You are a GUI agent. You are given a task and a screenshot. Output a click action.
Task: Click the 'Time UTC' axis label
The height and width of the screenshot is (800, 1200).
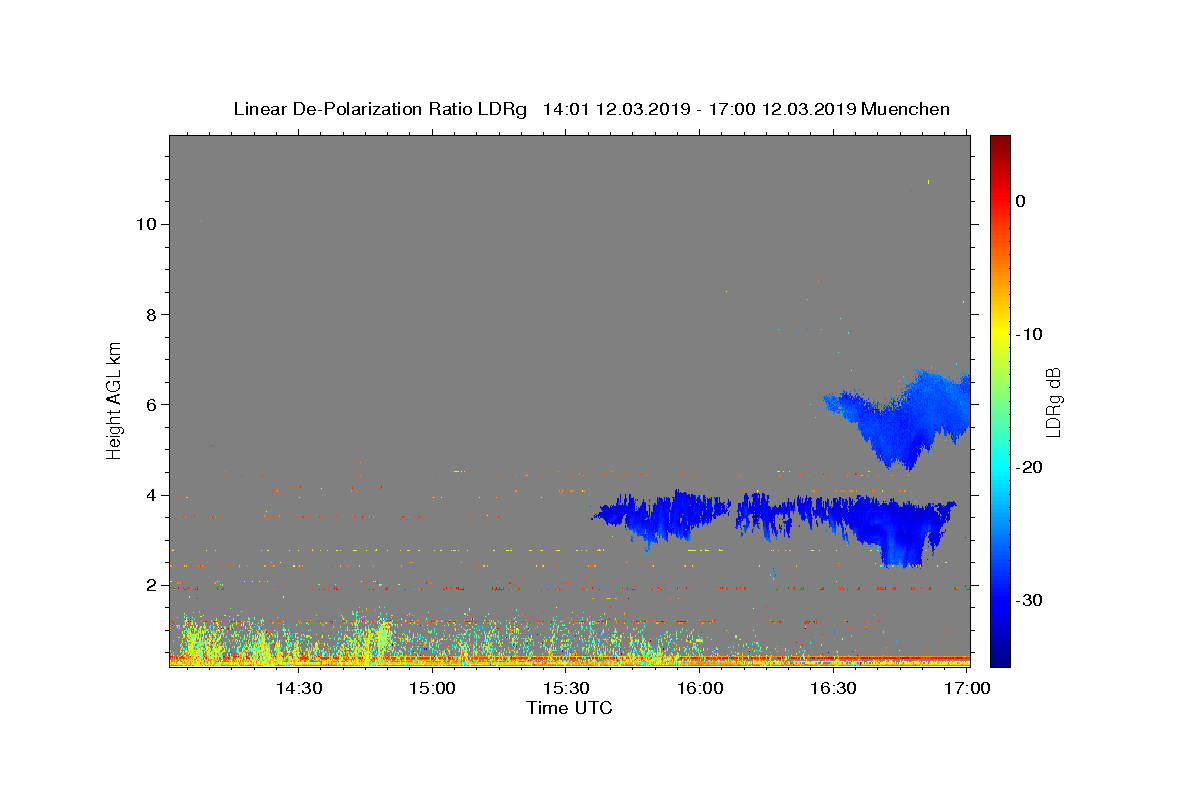[569, 708]
